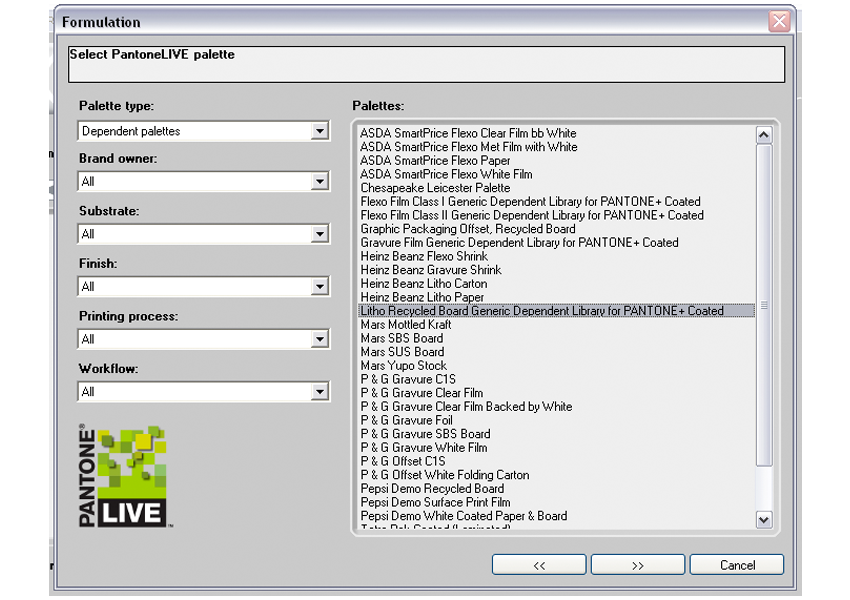The width and height of the screenshot is (850, 600).
Task: Open the Palette type dropdown
Action: click(x=320, y=131)
